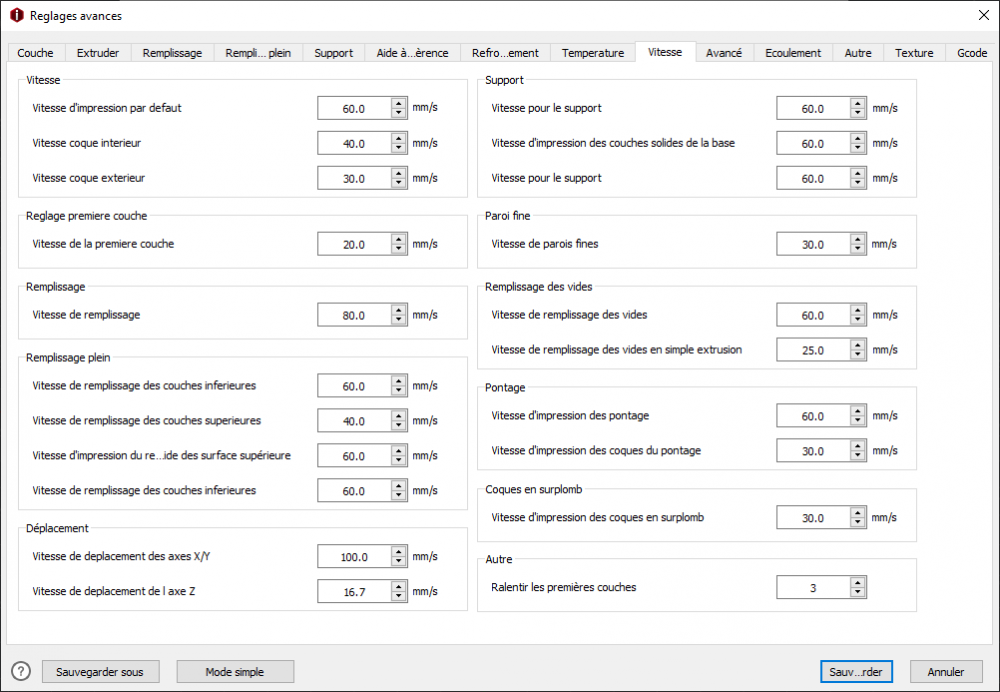The image size is (1000, 692).
Task: Open the Gcode tab
Action: (x=971, y=53)
